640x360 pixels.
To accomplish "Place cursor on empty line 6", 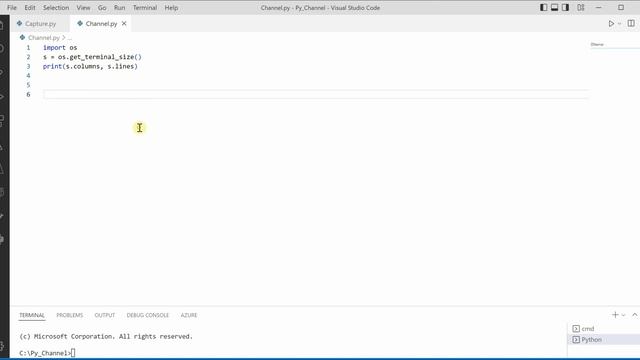I will tap(316, 94).
